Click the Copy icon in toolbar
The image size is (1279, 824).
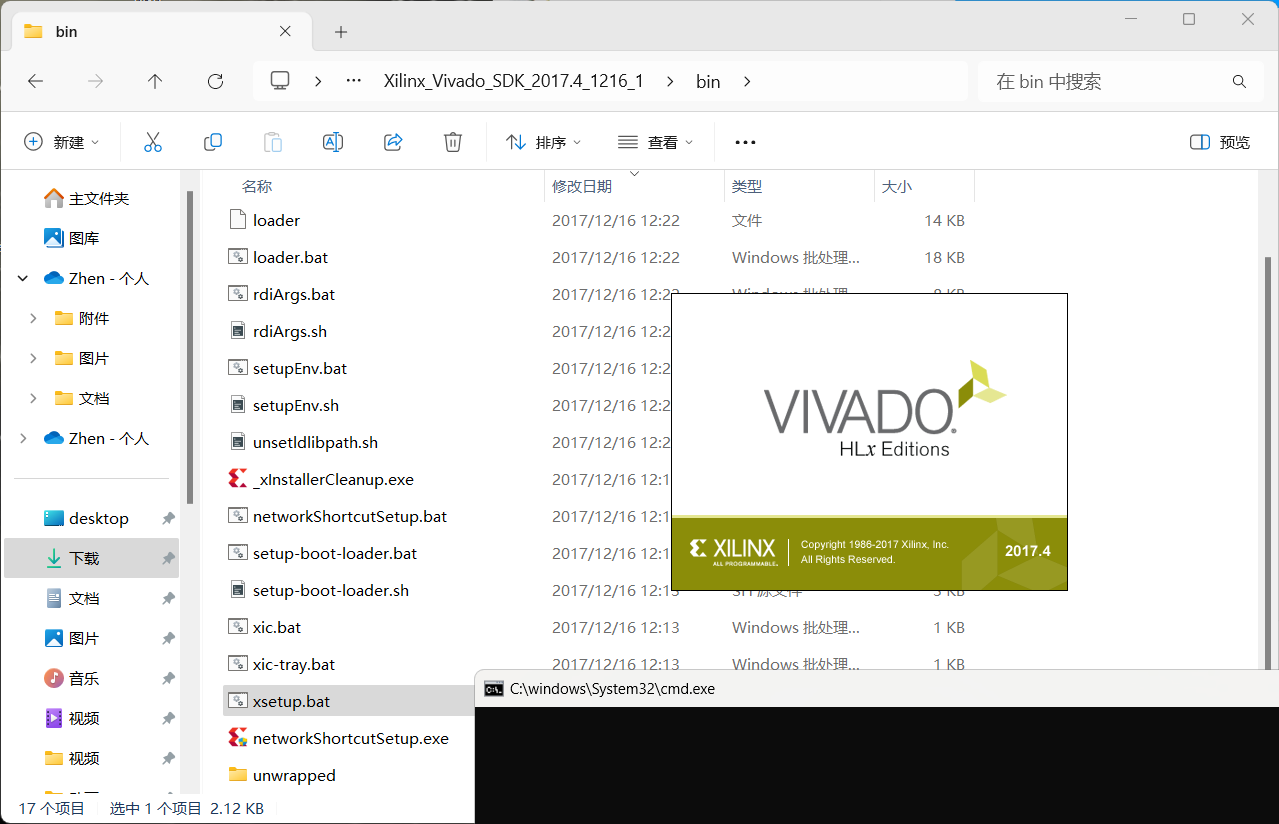213,142
